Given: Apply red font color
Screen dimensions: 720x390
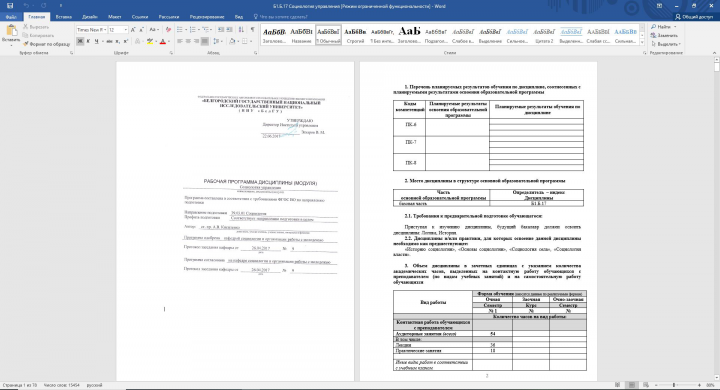Looking at the screenshot, I should point(162,41).
